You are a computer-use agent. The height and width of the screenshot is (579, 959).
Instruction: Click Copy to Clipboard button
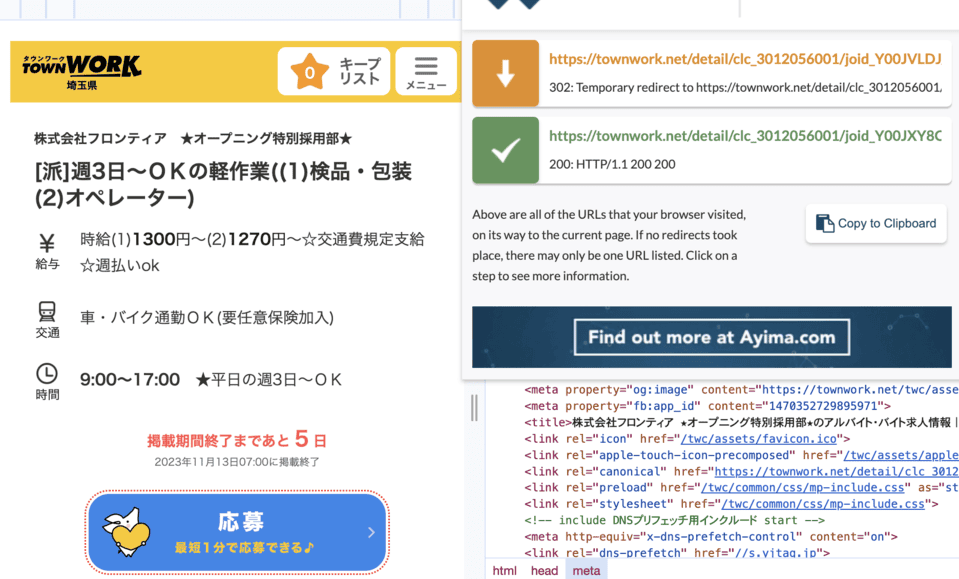click(876, 224)
